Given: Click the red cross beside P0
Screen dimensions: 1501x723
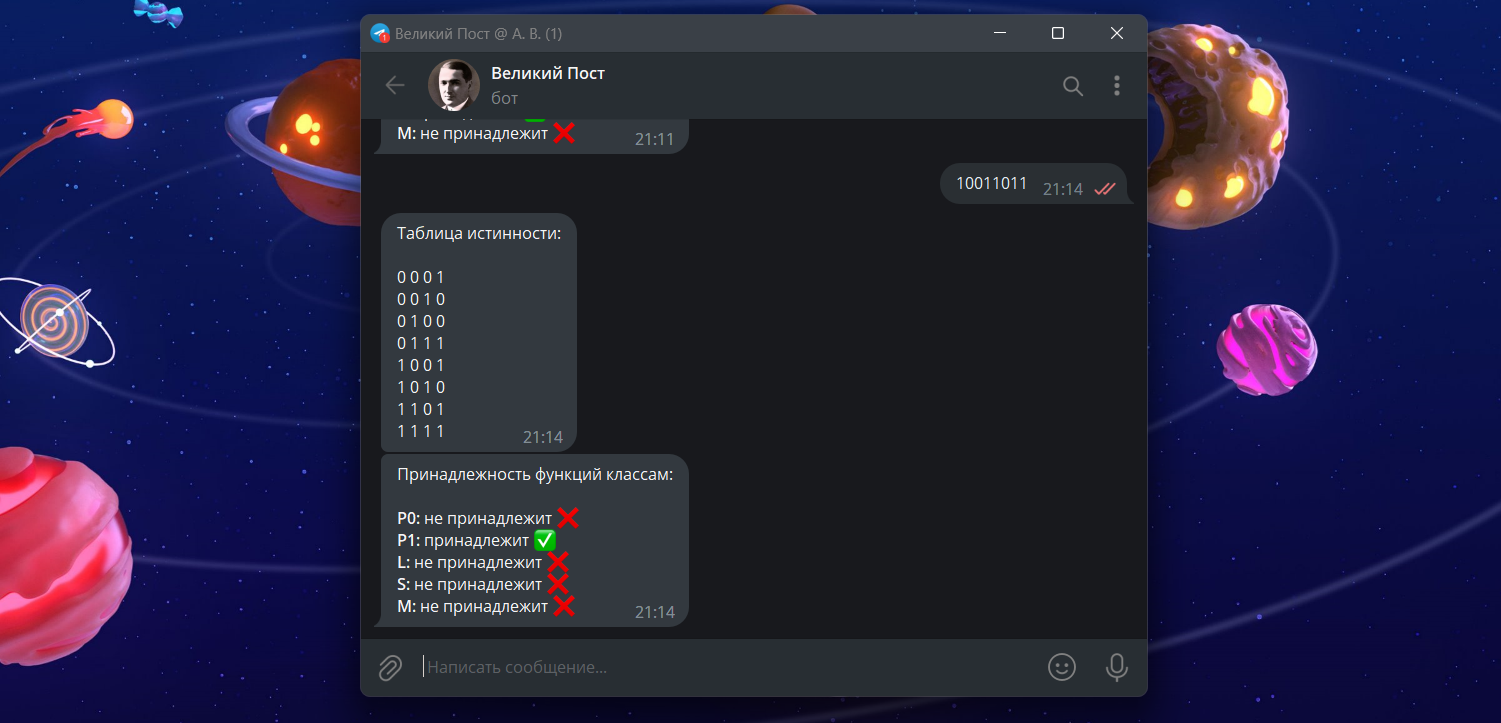Looking at the screenshot, I should click(x=568, y=518).
